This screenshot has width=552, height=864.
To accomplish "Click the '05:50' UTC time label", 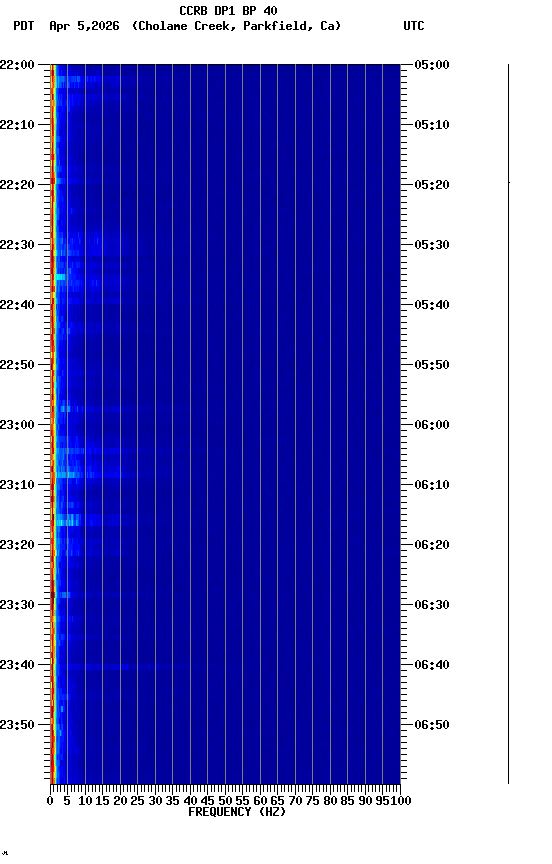I will pos(432,365).
